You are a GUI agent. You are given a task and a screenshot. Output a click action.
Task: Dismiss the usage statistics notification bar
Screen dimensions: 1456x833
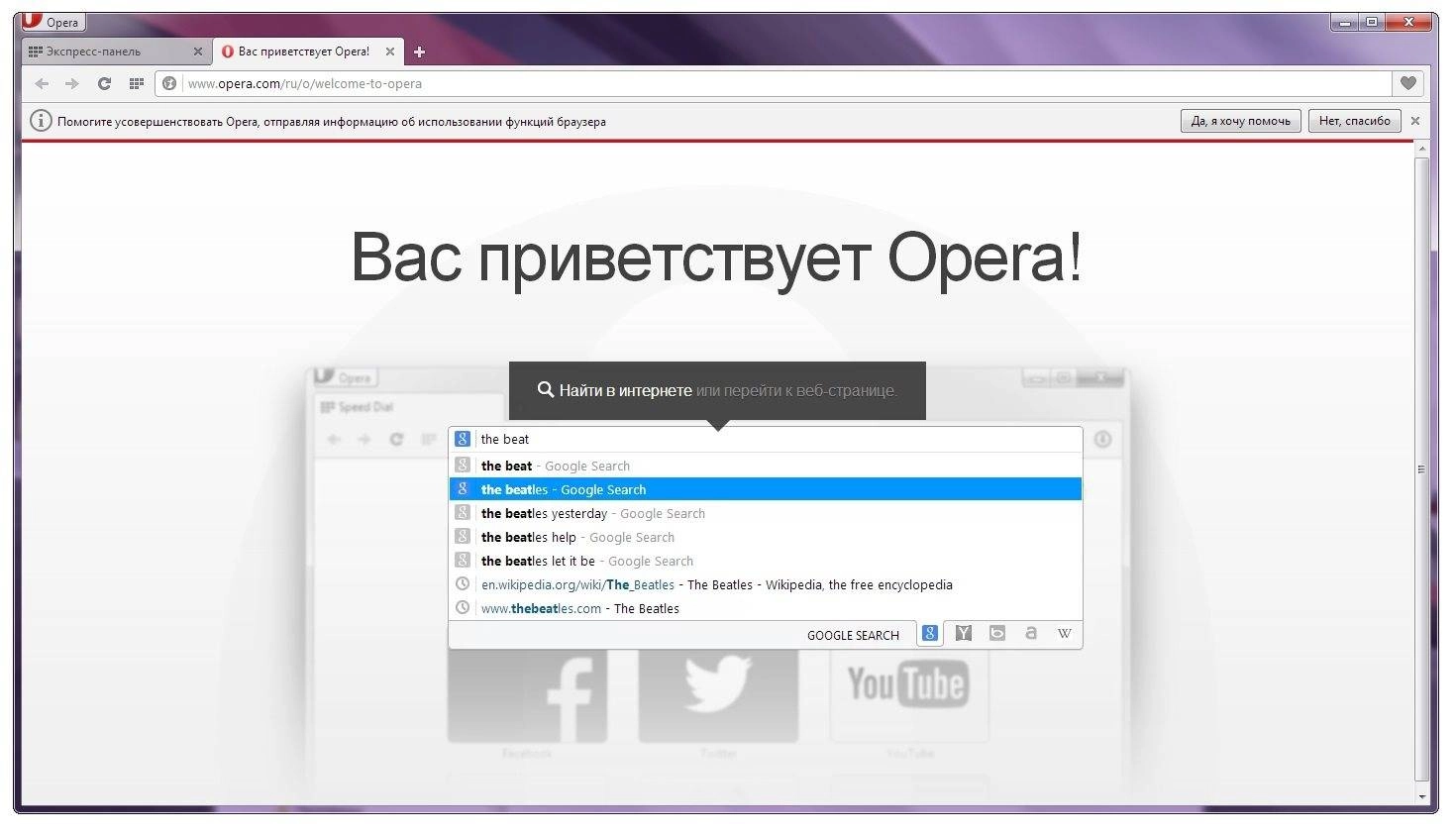tap(1415, 121)
